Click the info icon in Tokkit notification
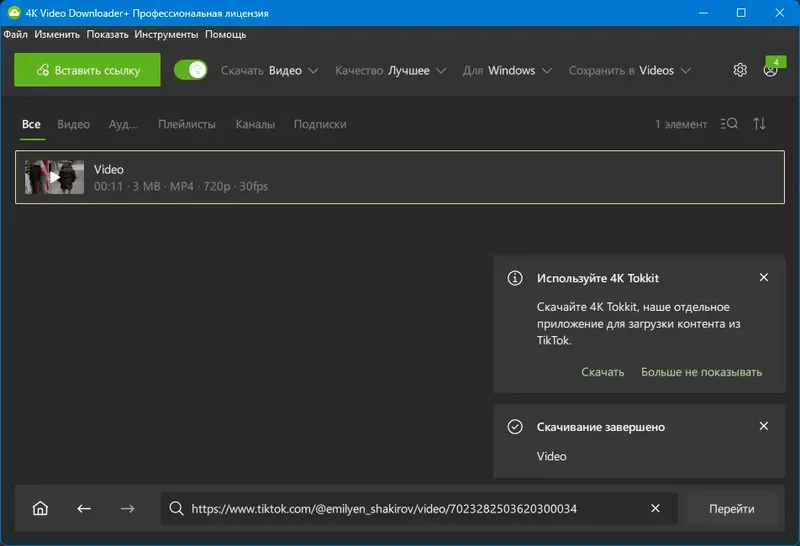The image size is (800, 546). click(x=515, y=278)
